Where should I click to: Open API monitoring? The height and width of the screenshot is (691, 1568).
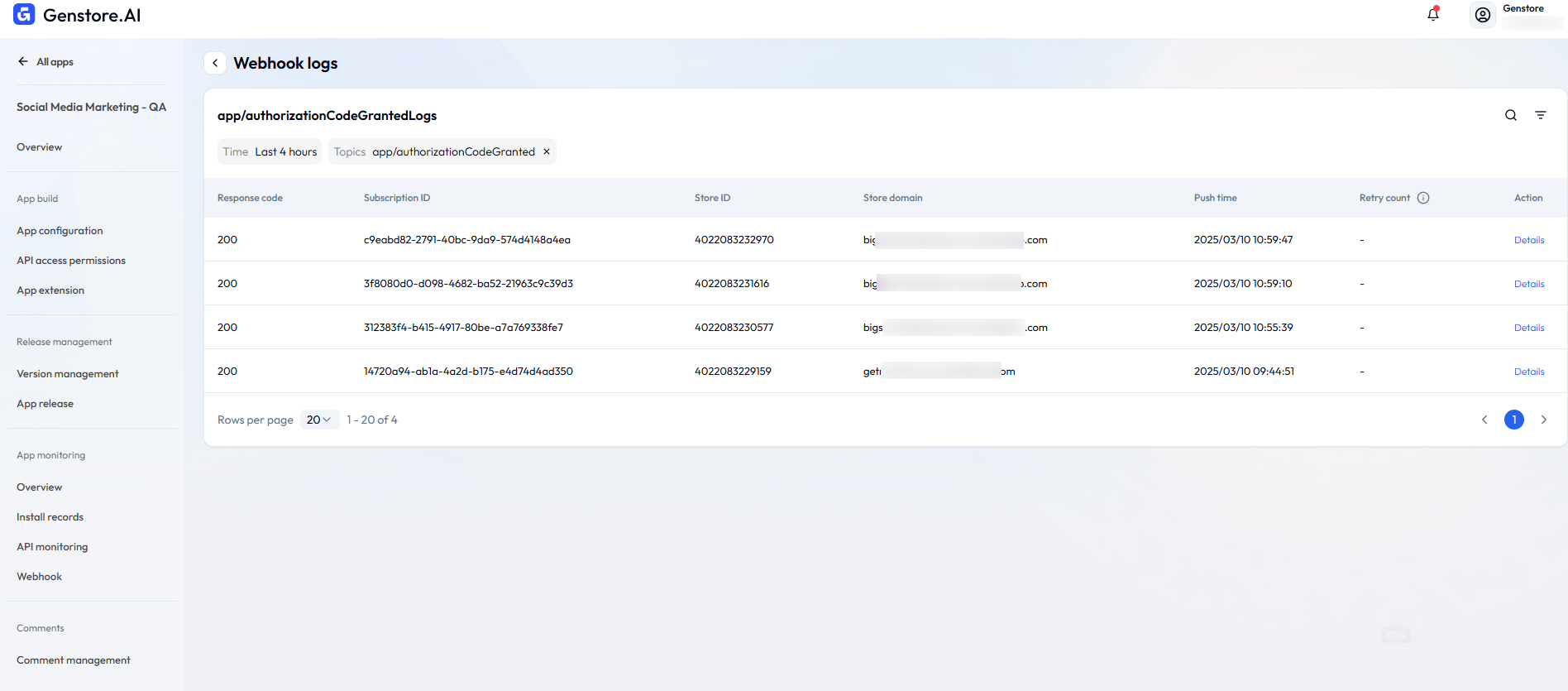click(x=52, y=547)
